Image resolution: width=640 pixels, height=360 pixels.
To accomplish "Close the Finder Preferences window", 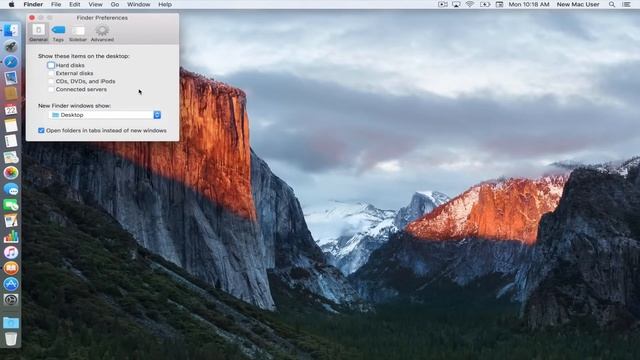I will 32,18.
